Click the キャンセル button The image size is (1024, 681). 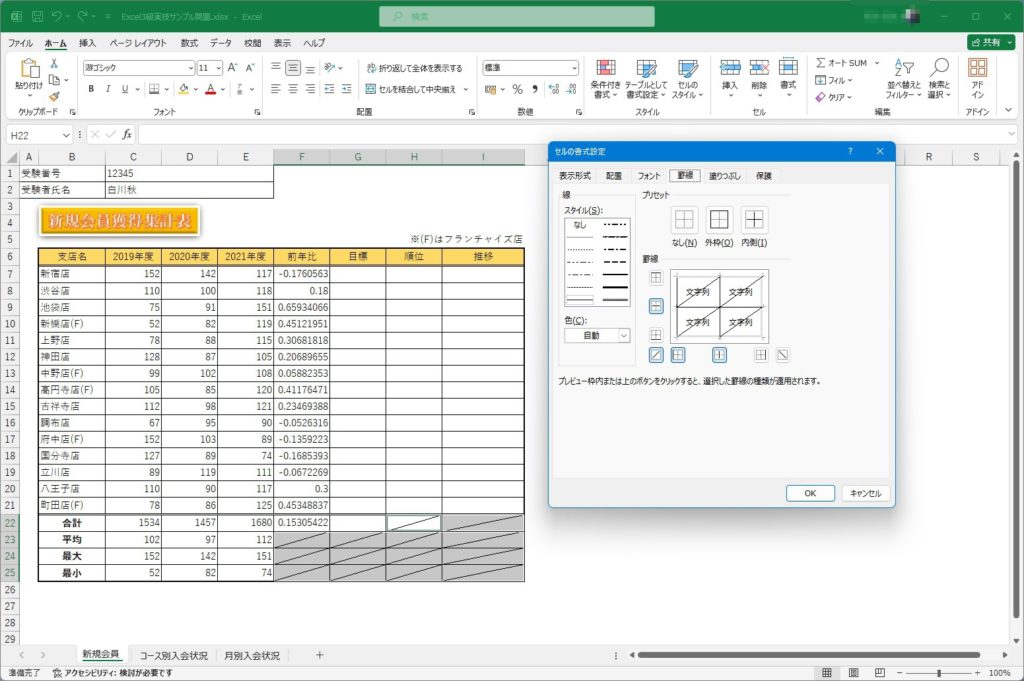click(x=865, y=493)
